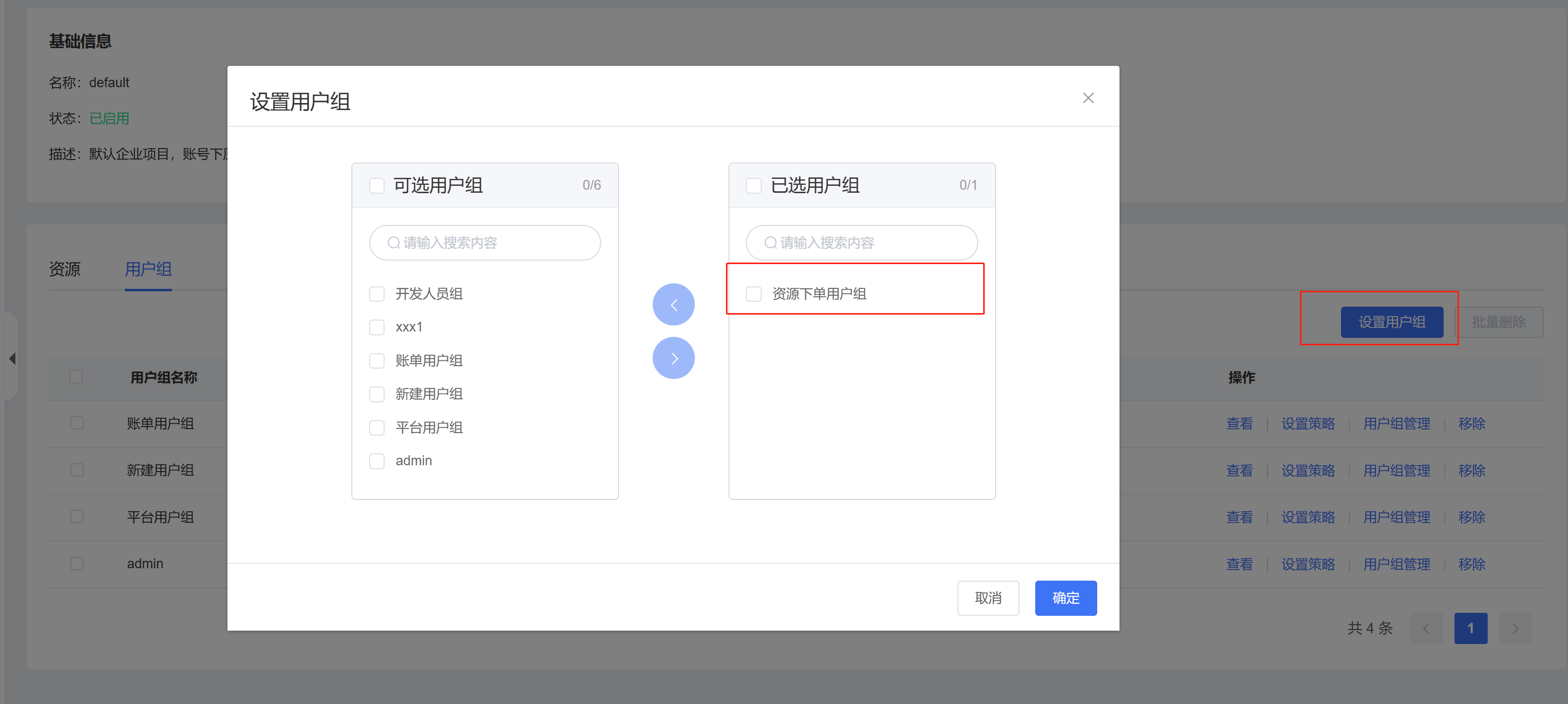Focus the 已选用户组 search input
Image resolution: width=1568 pixels, height=704 pixels.
pyautogui.click(x=861, y=243)
